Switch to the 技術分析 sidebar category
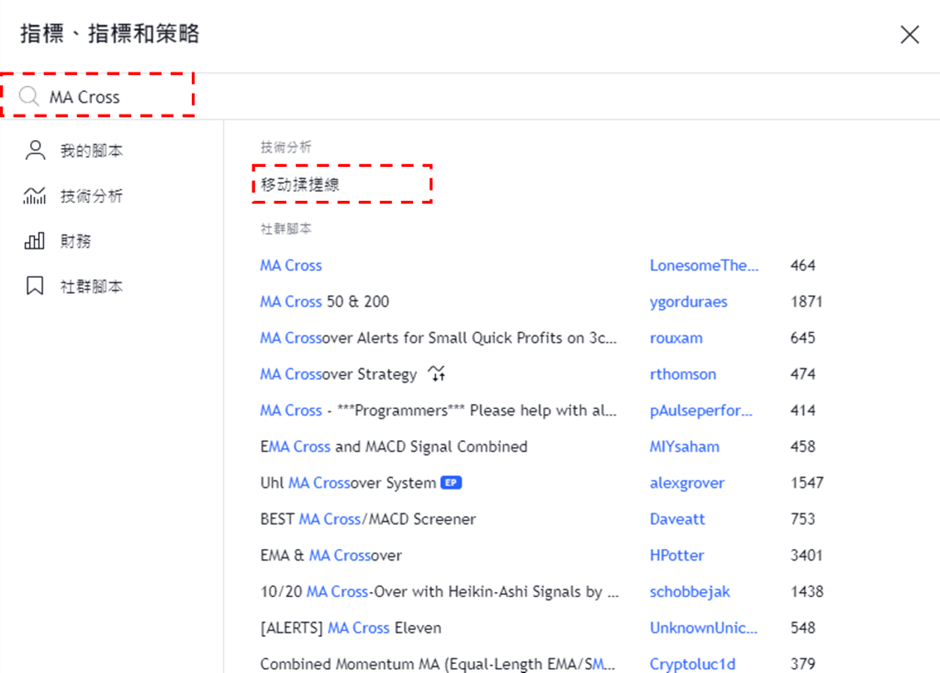The height and width of the screenshot is (673, 940). point(91,196)
